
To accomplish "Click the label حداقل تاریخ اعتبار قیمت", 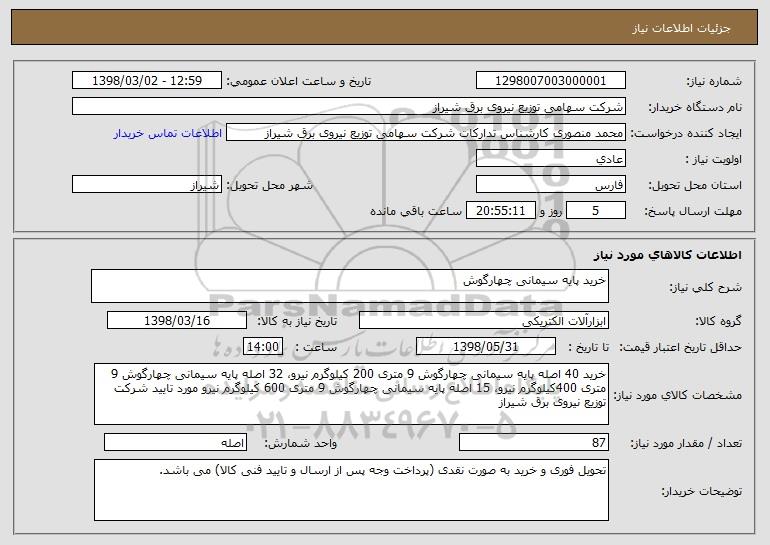I will tap(681, 348).
